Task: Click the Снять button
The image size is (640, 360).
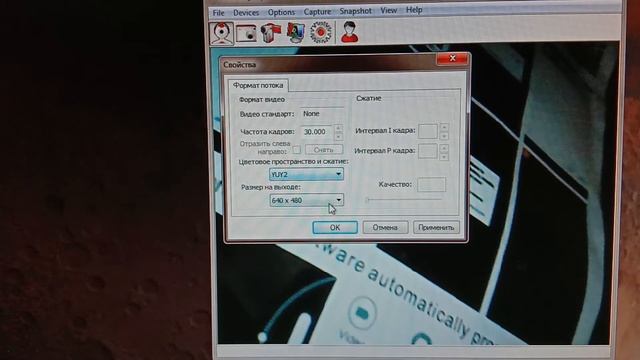Action: pos(324,149)
